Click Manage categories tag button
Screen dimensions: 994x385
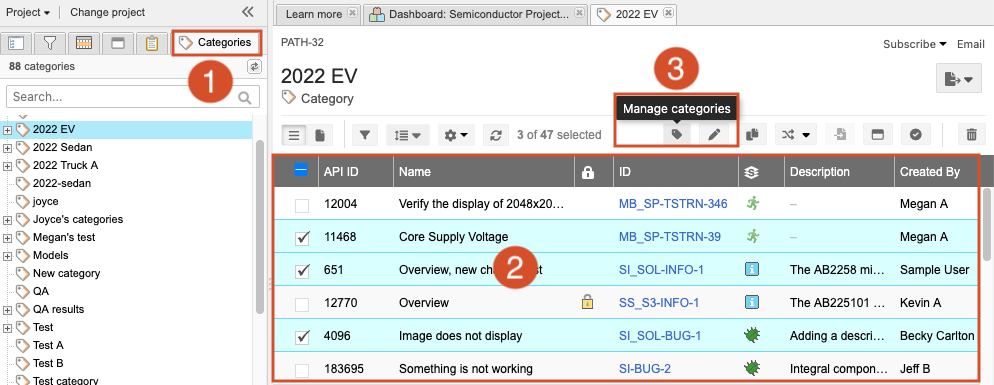coord(677,134)
